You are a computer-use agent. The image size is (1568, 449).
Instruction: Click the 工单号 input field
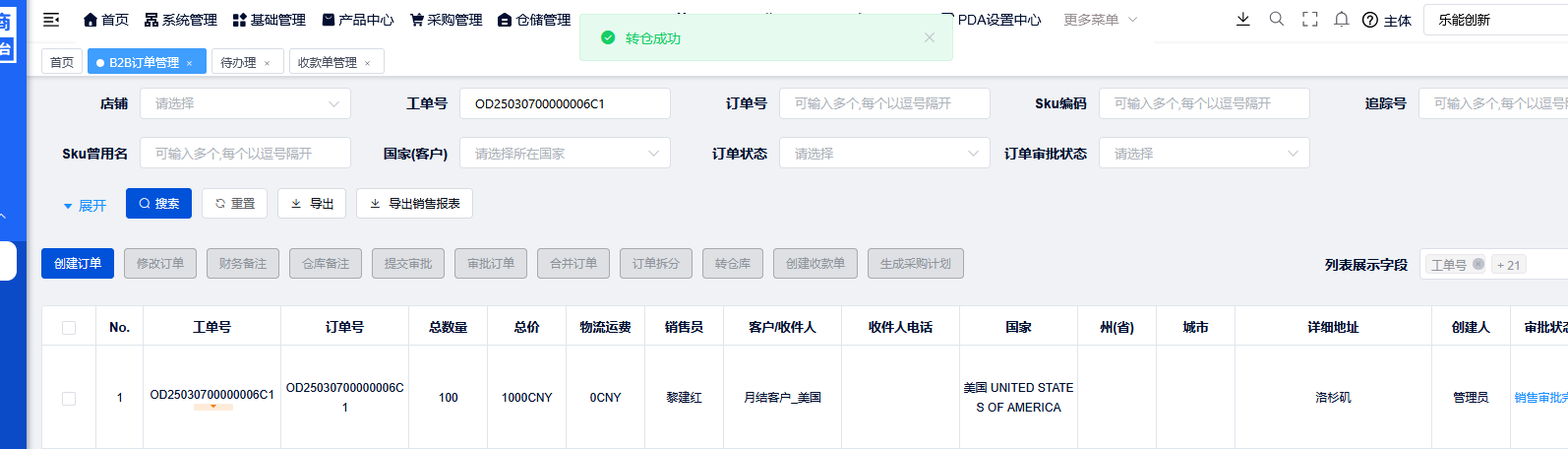(565, 103)
